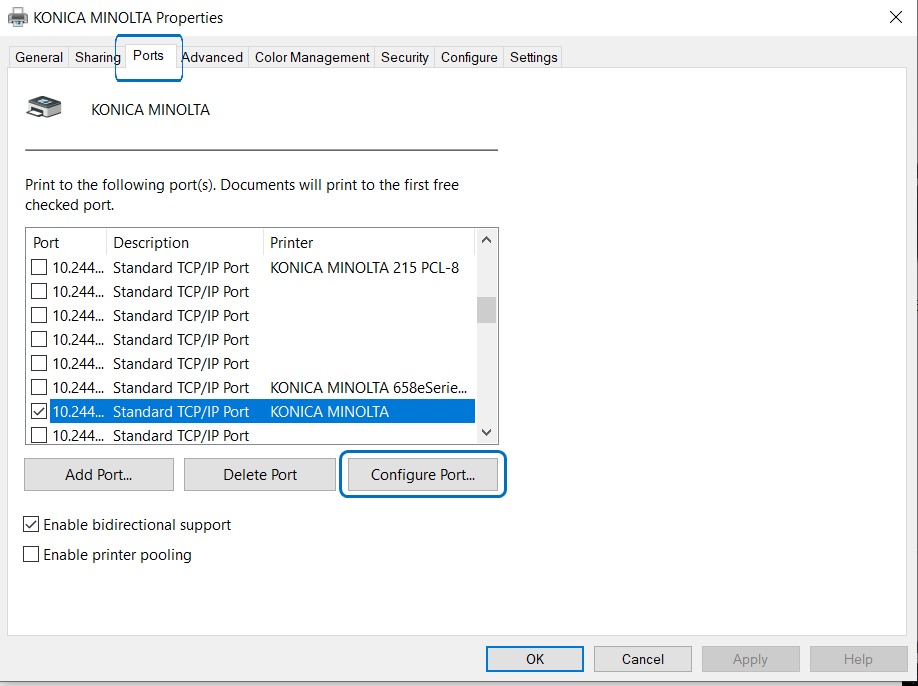
Task: Close the KONICA MINOLTA Properties dialog
Action: tap(894, 17)
